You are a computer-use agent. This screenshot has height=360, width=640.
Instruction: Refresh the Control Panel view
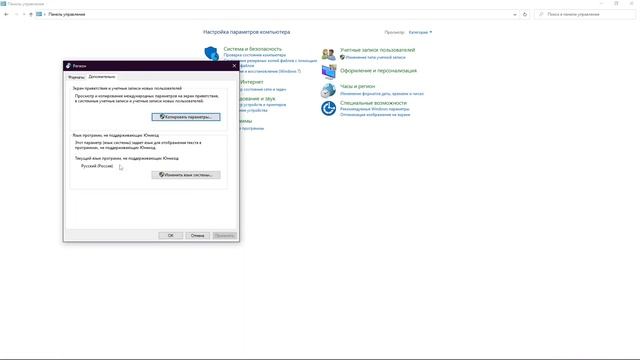pyautogui.click(x=525, y=14)
